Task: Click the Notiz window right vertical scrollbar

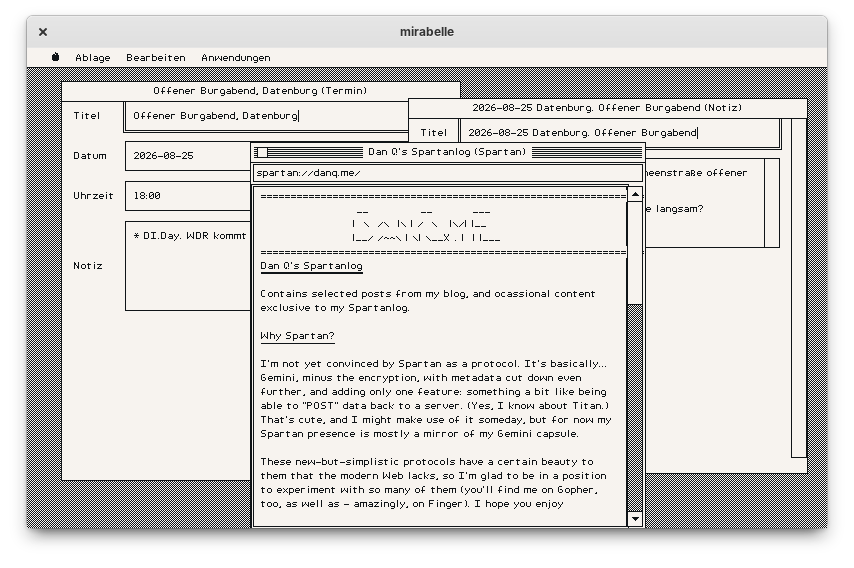Action: [x=798, y=288]
